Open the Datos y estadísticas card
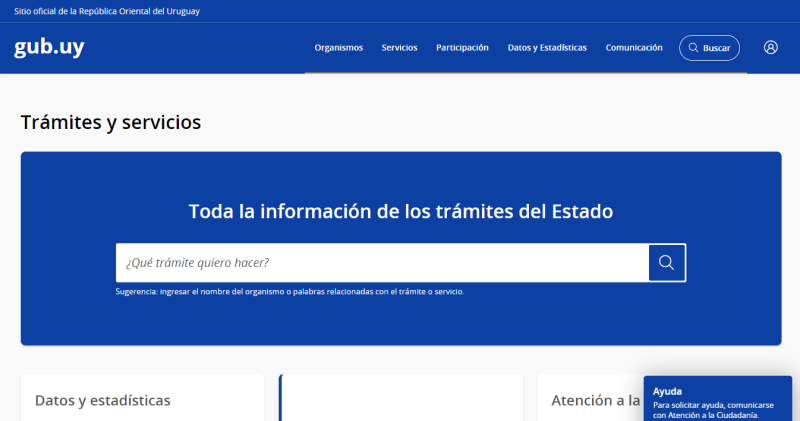This screenshot has height=421, width=800. coord(103,400)
